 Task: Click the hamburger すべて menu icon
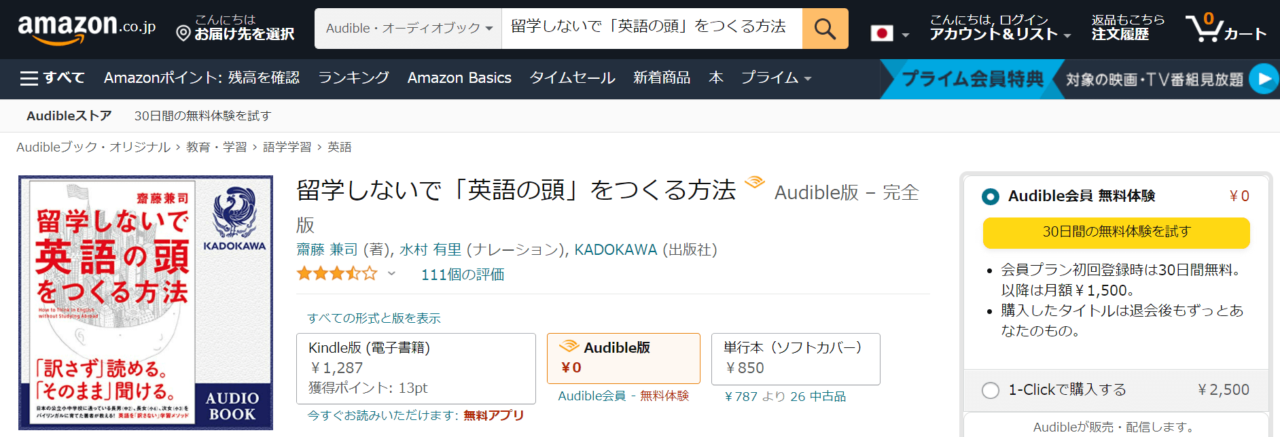[x=29, y=78]
